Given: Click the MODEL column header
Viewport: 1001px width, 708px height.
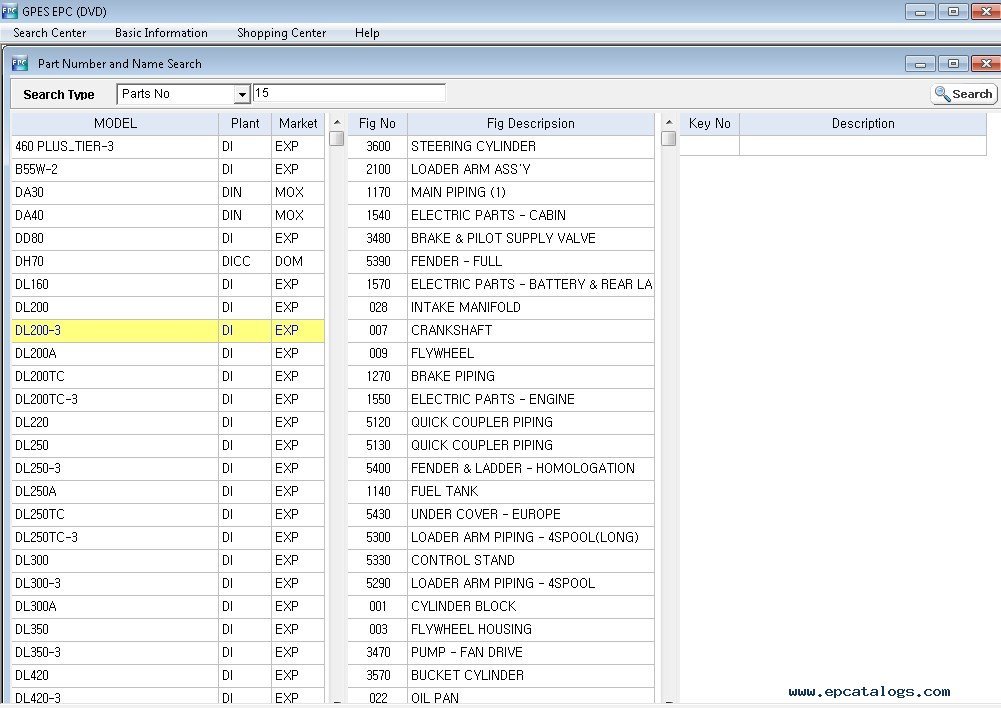Looking at the screenshot, I should click(115, 124).
